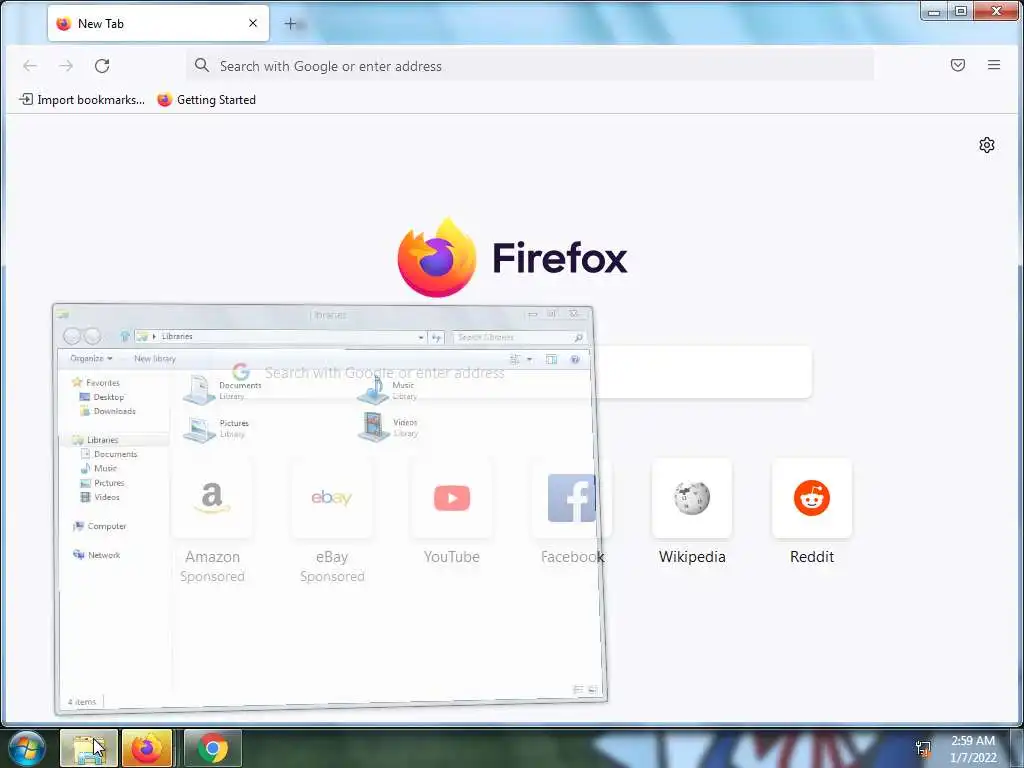Click Libraries breadcrumb in Explorer address bar
The width and height of the screenshot is (1024, 768).
[176, 336]
